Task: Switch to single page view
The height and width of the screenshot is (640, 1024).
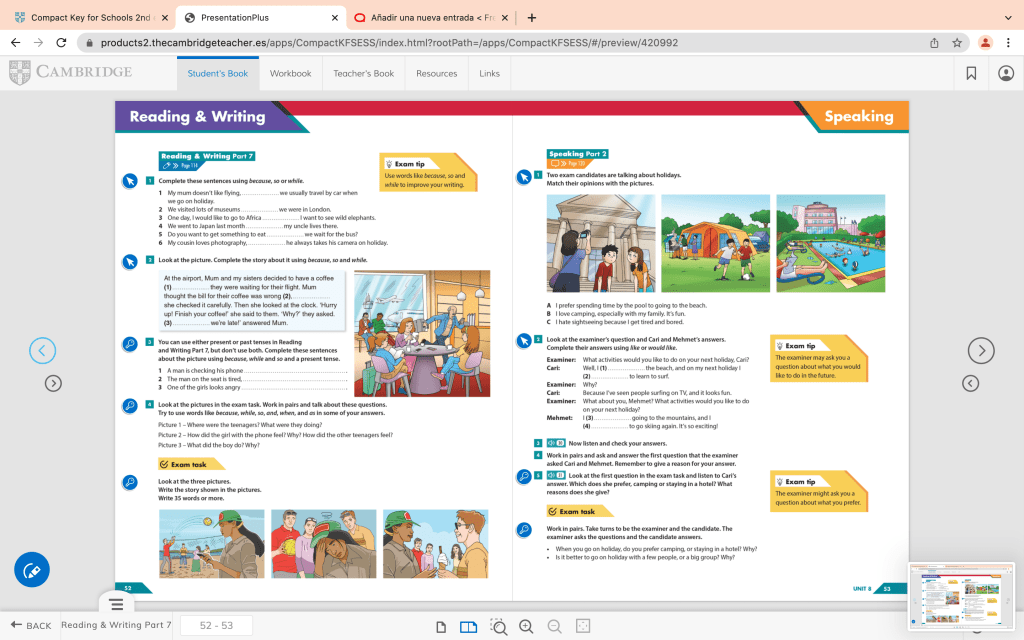Action: (441, 626)
